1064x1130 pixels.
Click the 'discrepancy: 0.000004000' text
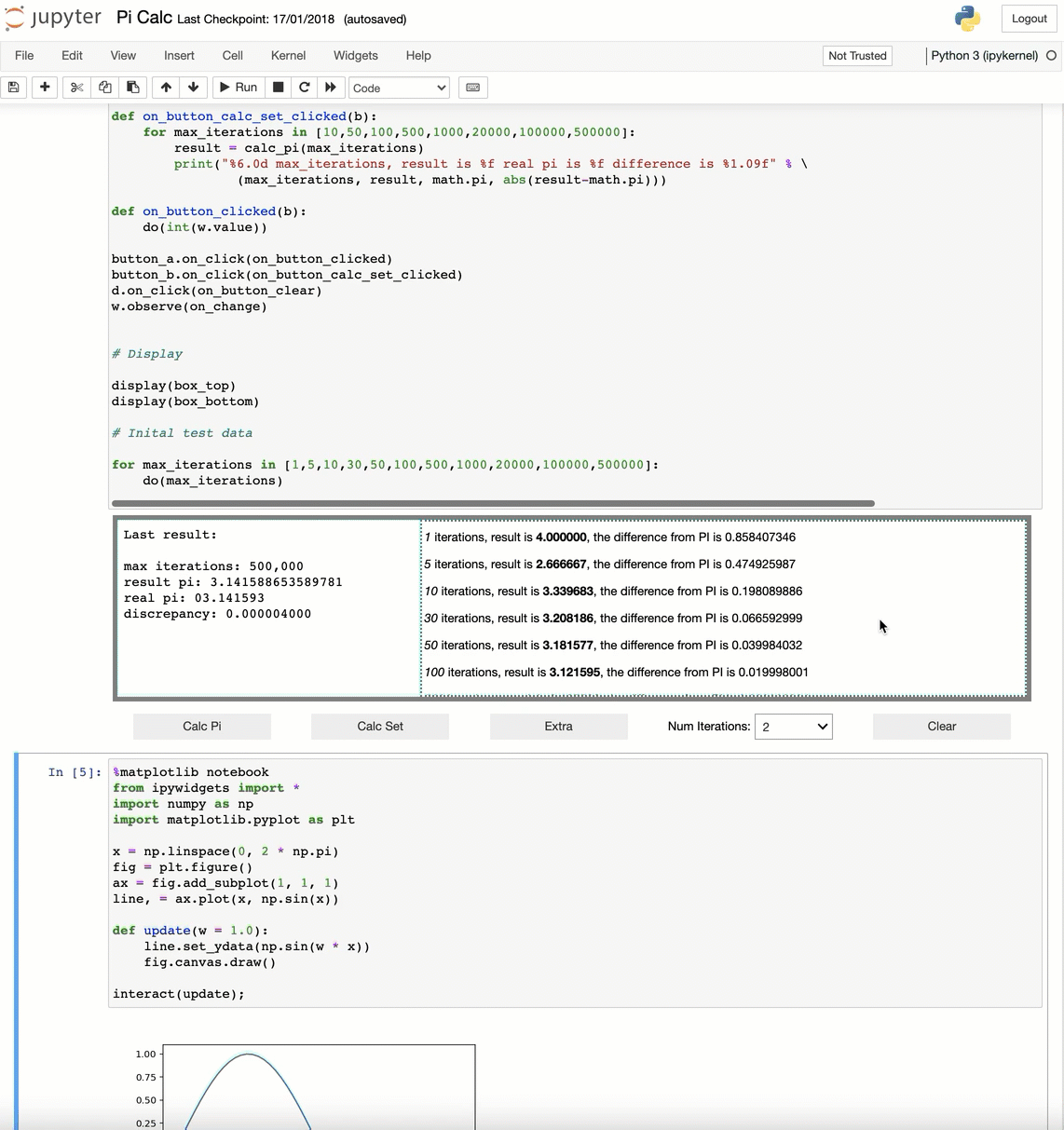pyautogui.click(x=217, y=614)
